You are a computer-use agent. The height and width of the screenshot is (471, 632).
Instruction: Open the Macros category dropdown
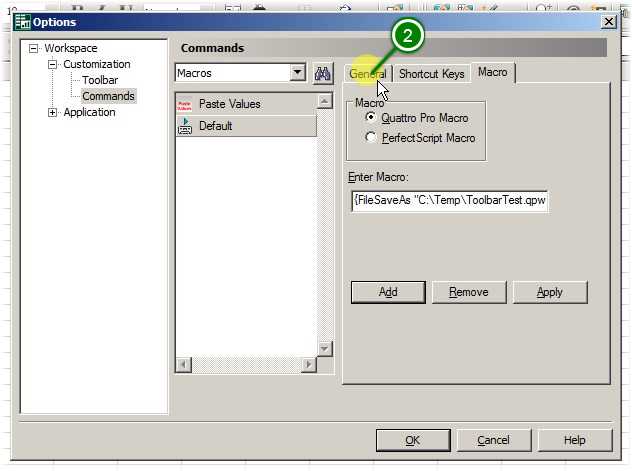297,73
